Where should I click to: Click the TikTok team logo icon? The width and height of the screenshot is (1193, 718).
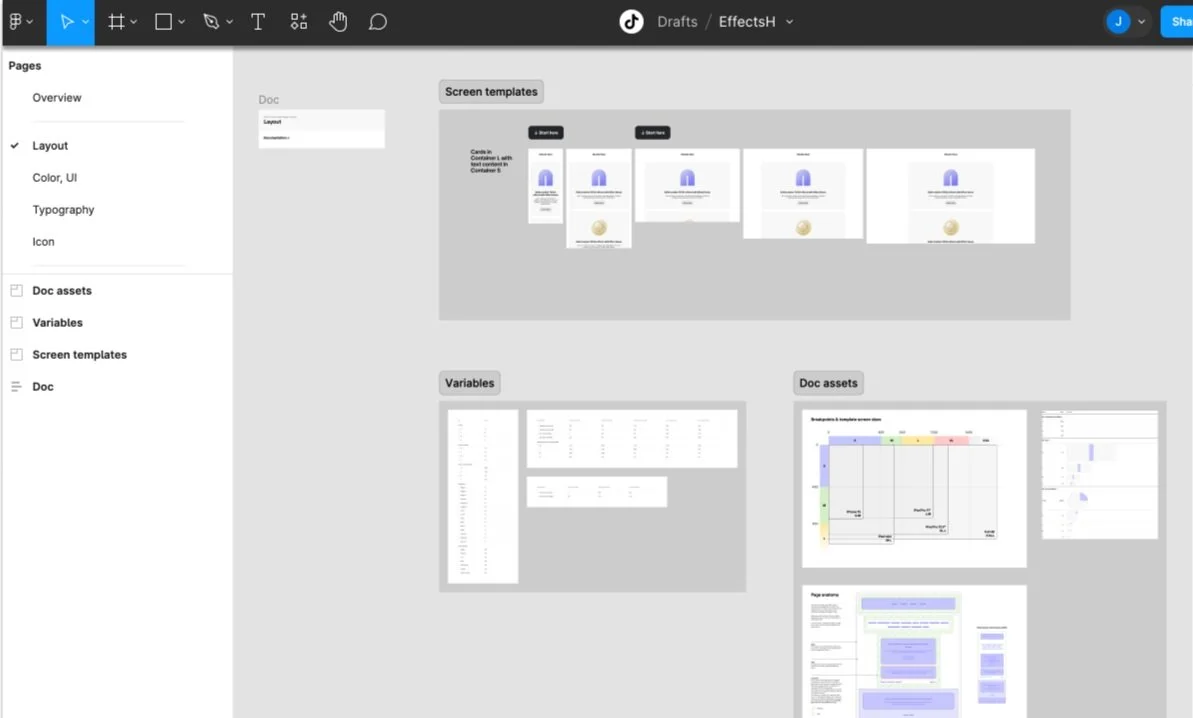pos(631,22)
